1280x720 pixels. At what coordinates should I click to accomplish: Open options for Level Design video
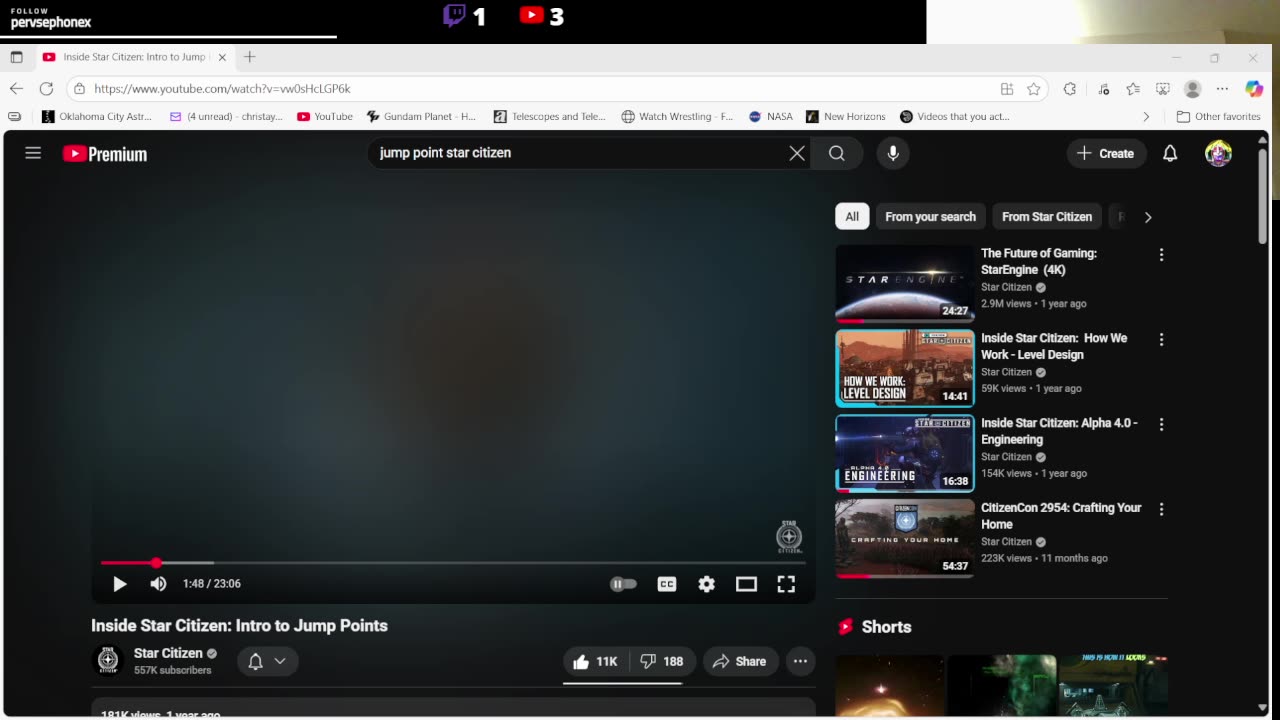[x=1161, y=340]
